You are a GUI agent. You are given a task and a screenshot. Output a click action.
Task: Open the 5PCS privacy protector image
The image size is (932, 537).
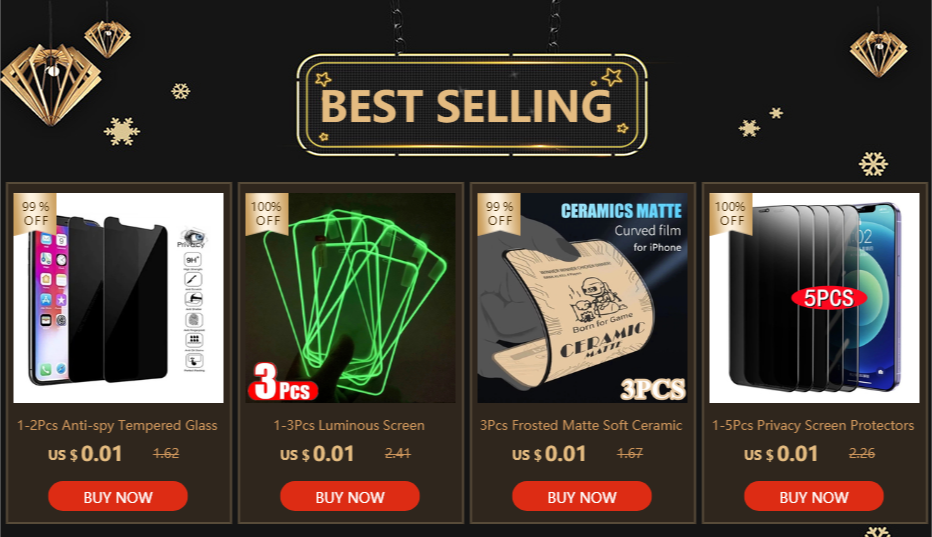click(x=814, y=297)
